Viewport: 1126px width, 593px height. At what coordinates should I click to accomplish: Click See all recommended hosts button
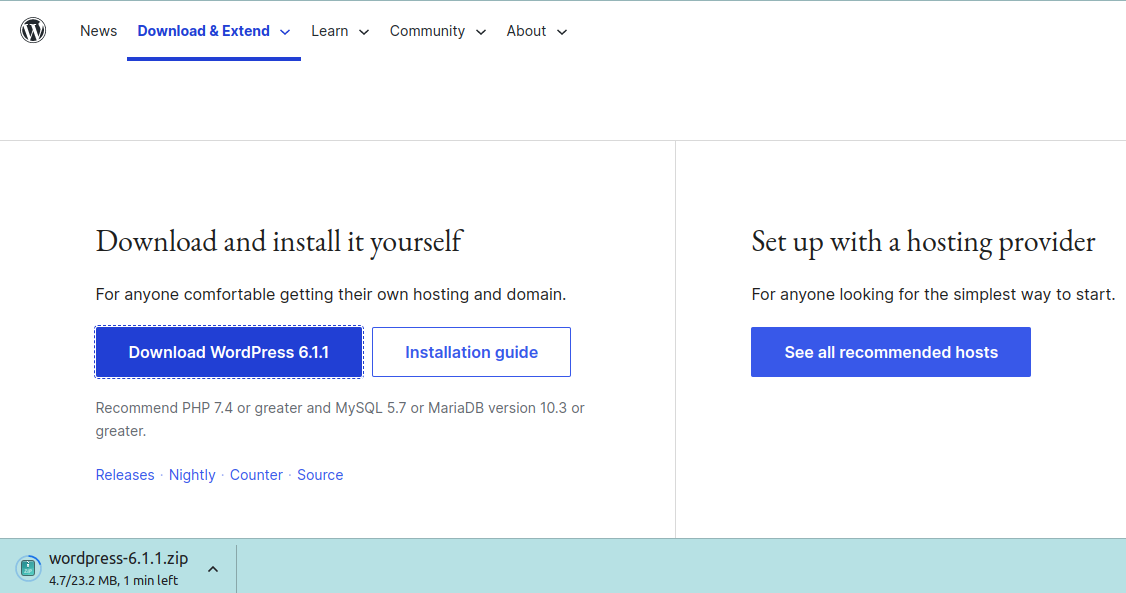point(890,352)
